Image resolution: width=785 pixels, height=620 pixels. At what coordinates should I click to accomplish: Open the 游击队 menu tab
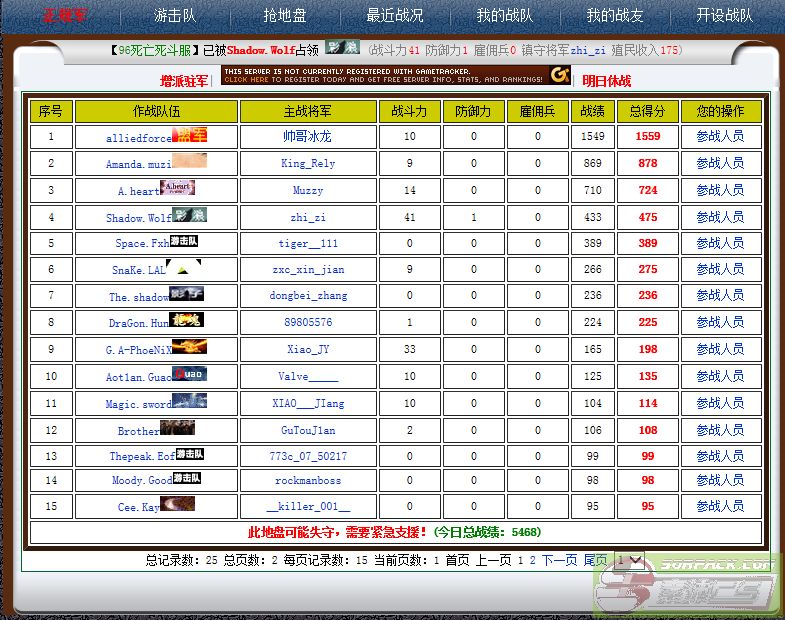(x=175, y=16)
